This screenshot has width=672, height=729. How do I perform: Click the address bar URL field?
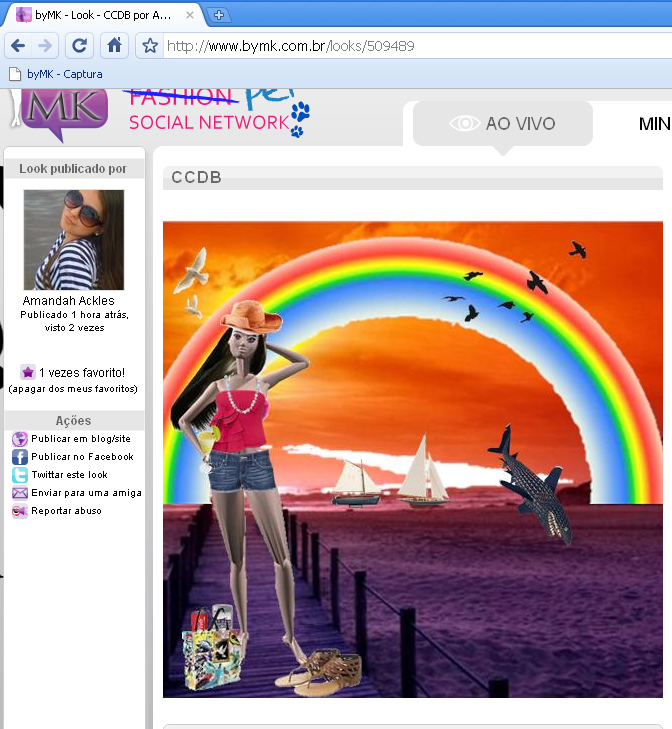pos(400,46)
